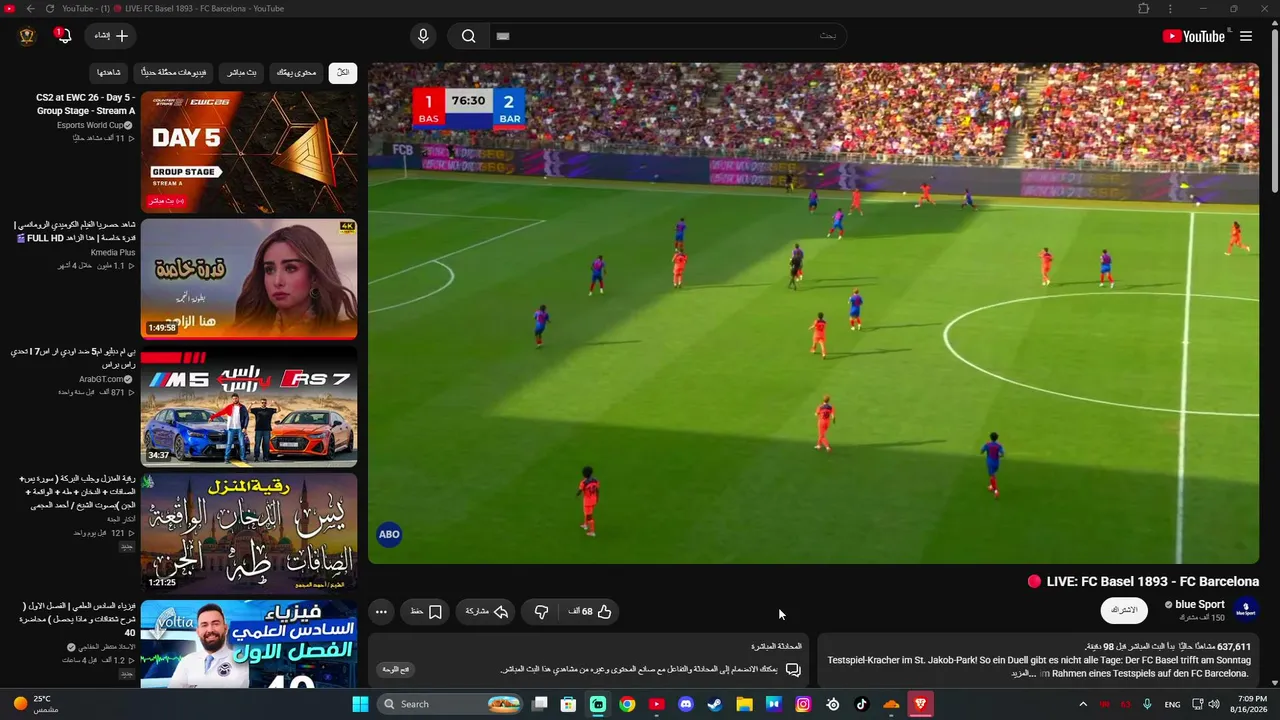Open the YouTube guide hamburger menu
This screenshot has height=720, width=1280.
1246,36
